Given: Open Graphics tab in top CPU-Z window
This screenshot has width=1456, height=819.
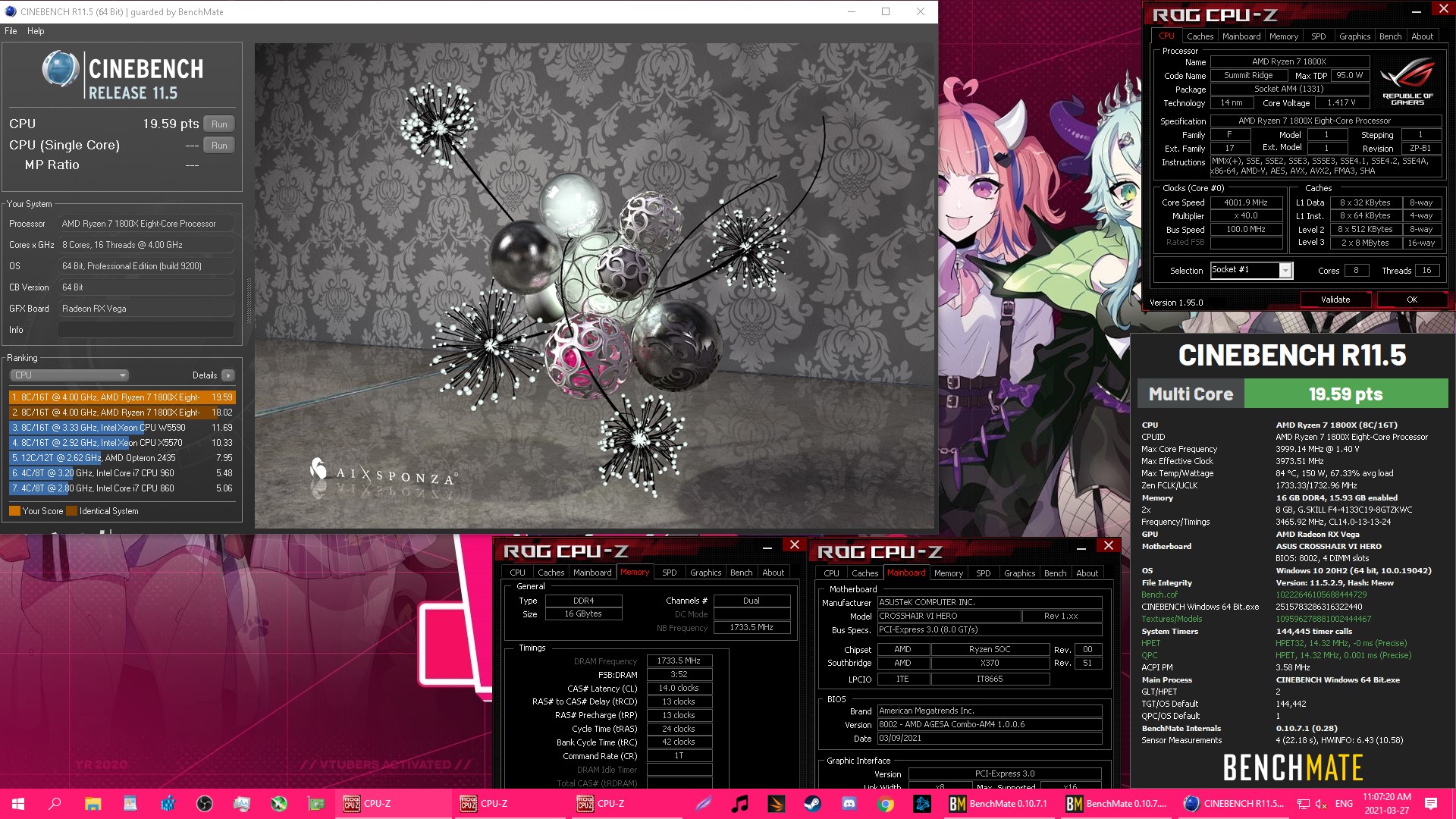Looking at the screenshot, I should (x=1354, y=36).
